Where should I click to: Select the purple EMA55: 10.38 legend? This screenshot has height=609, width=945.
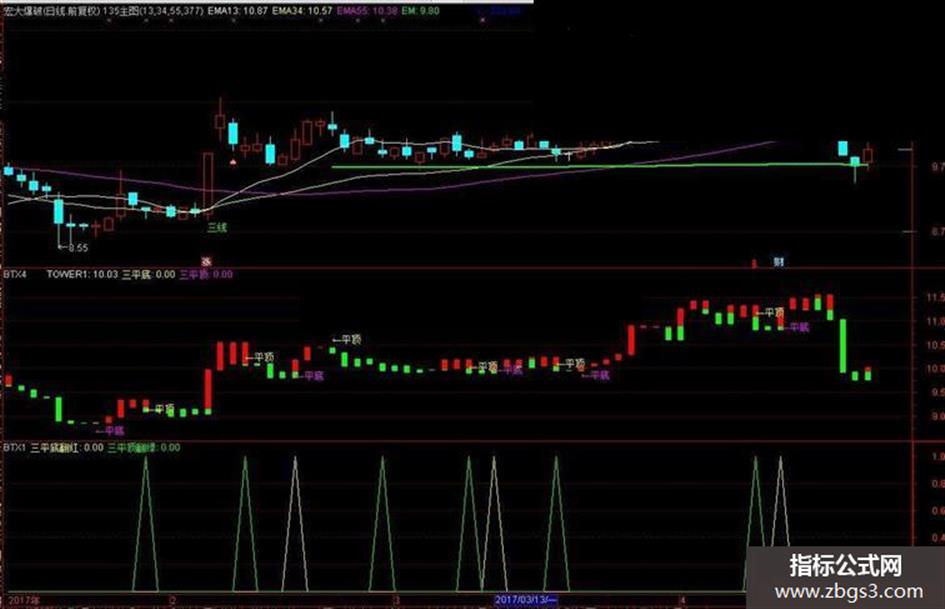[x=367, y=10]
